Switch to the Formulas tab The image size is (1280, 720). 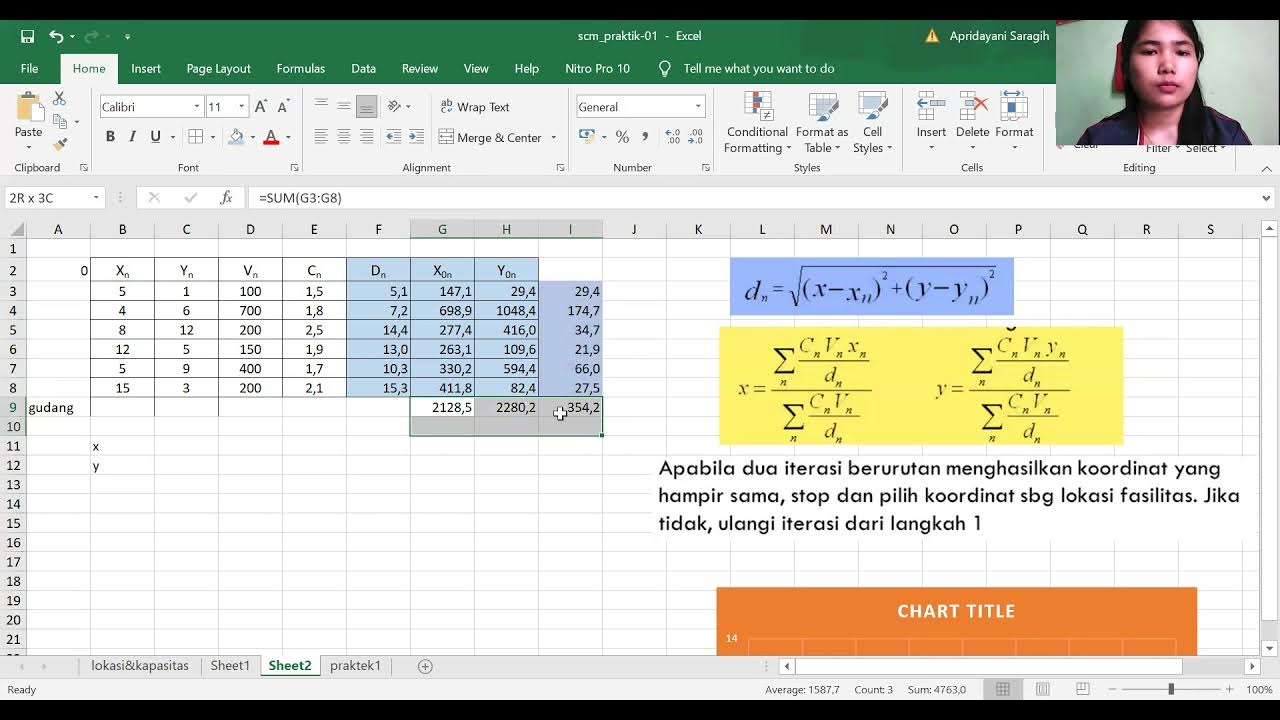click(301, 68)
